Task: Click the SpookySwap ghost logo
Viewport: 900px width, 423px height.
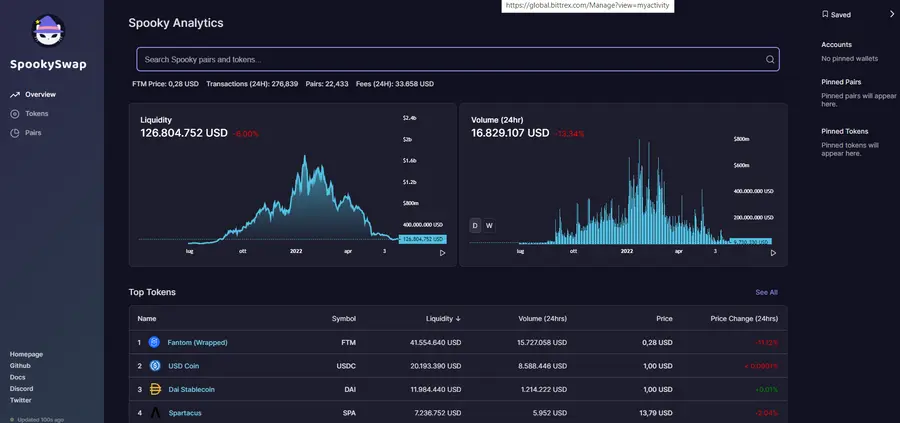Action: point(48,30)
